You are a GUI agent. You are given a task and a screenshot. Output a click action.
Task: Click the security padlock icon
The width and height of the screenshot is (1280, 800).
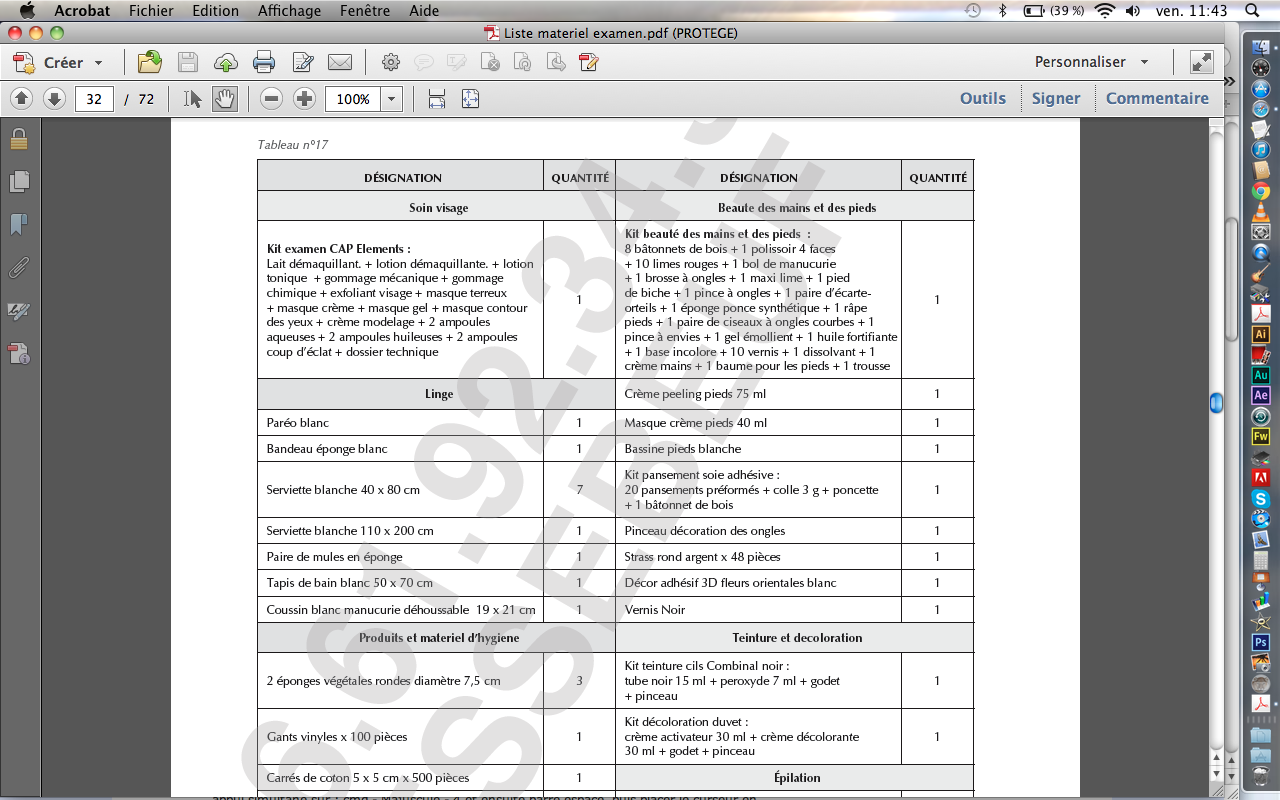point(19,138)
